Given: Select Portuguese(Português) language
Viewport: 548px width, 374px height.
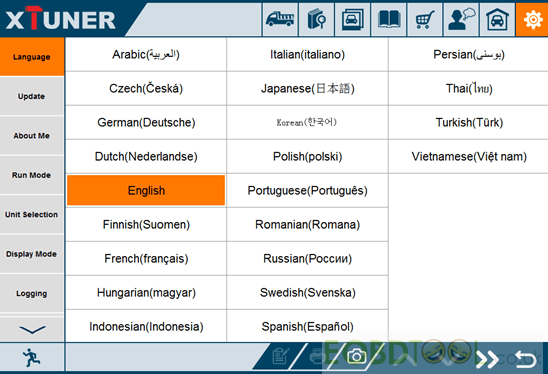Looking at the screenshot, I should pos(308,190).
